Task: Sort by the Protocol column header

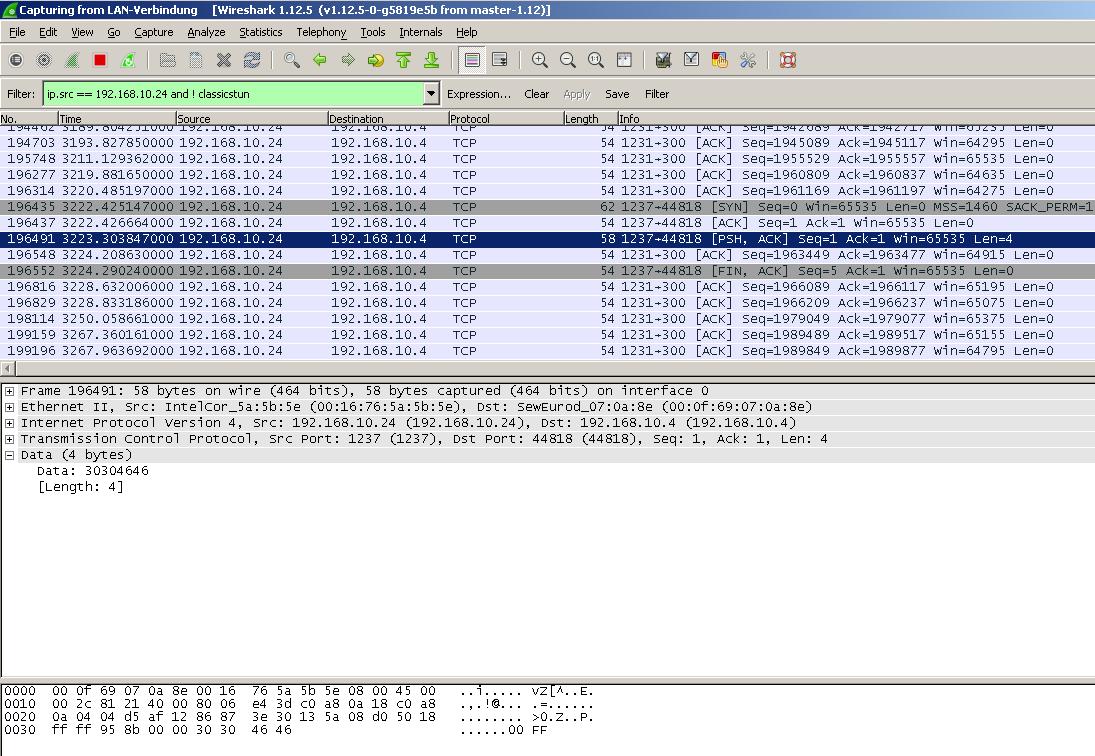Action: click(x=505, y=119)
